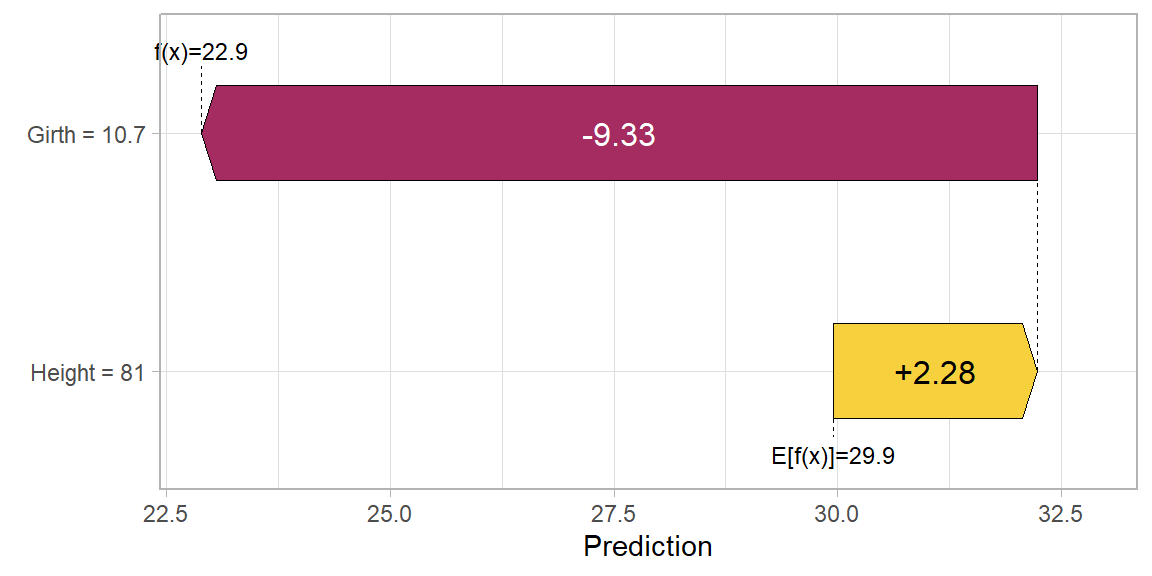The width and height of the screenshot is (1152, 576).
Task: Click the yellow bar's flat left edge
Action: click(834, 371)
